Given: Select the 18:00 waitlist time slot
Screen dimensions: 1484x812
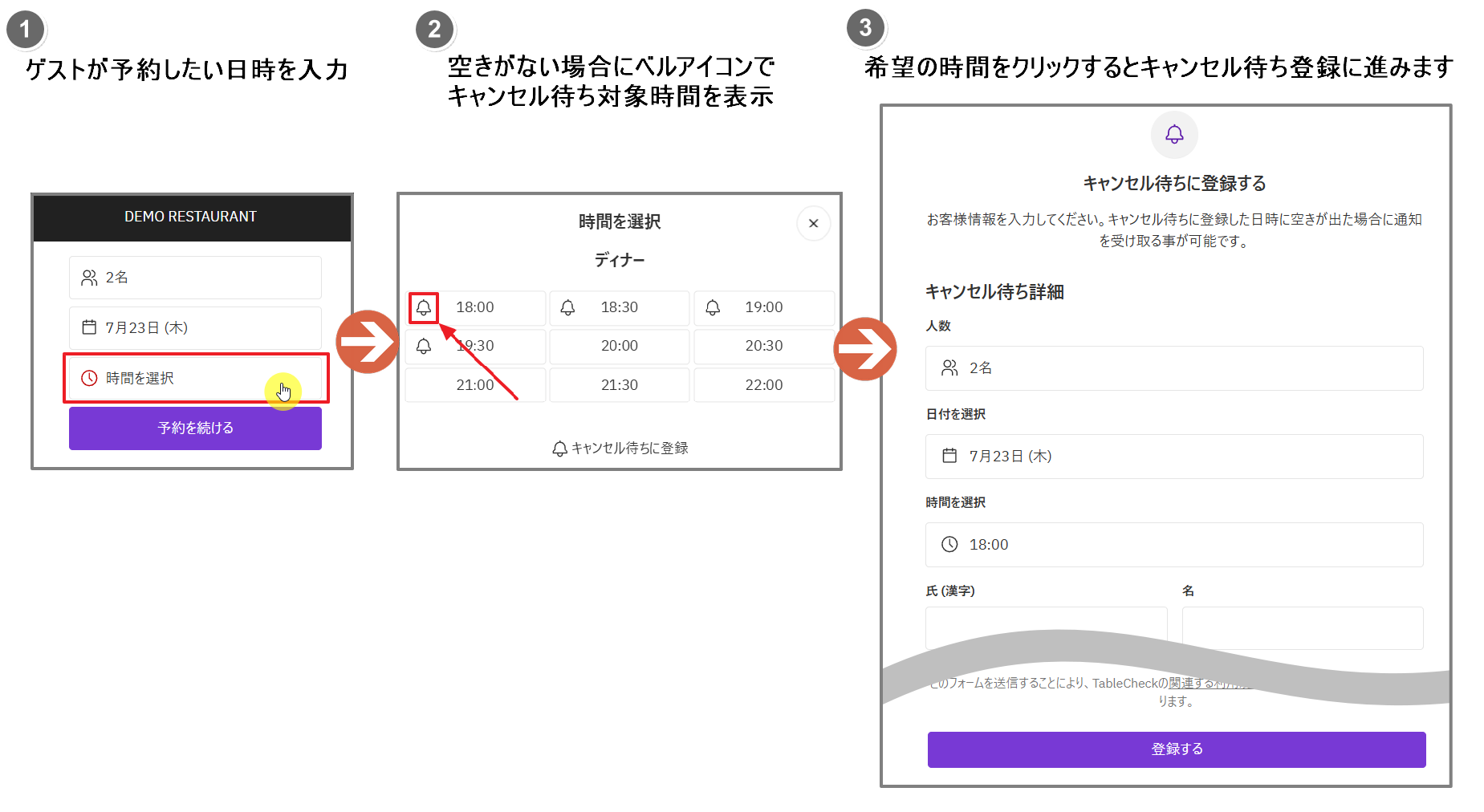Looking at the screenshot, I should click(x=475, y=308).
